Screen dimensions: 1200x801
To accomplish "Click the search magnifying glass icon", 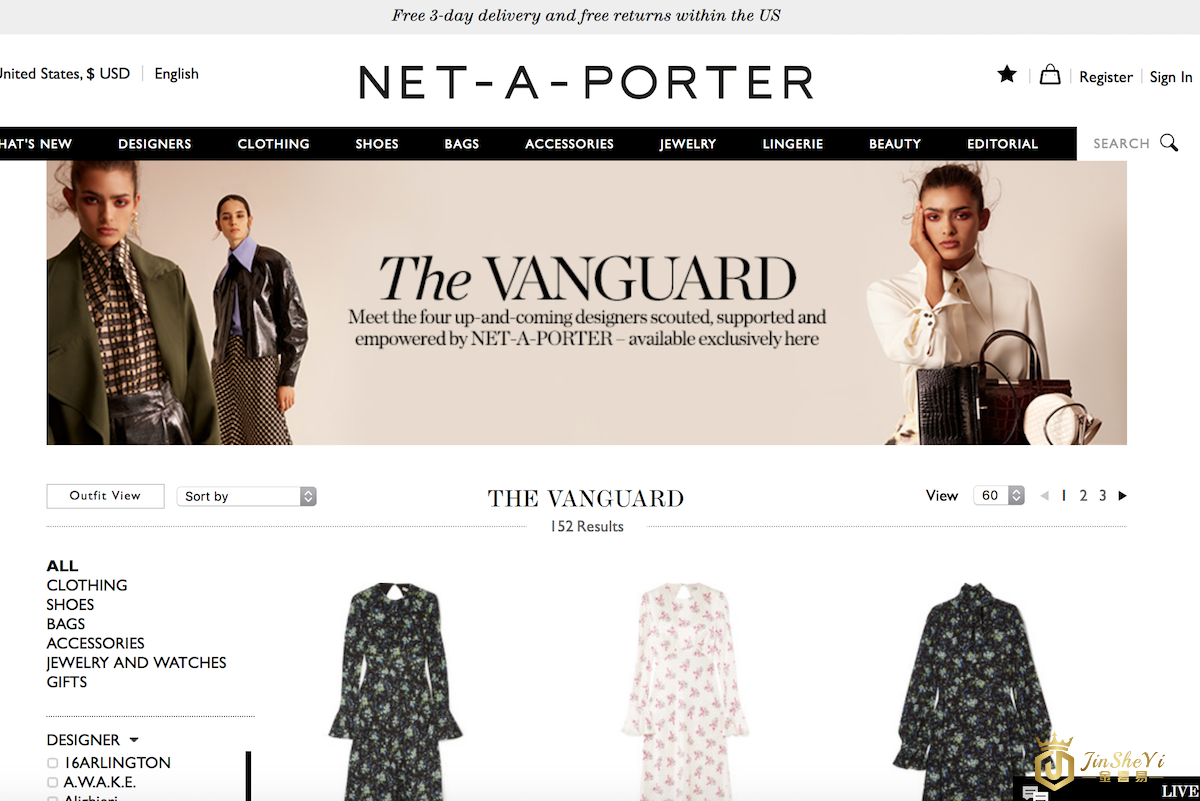I will point(1169,143).
